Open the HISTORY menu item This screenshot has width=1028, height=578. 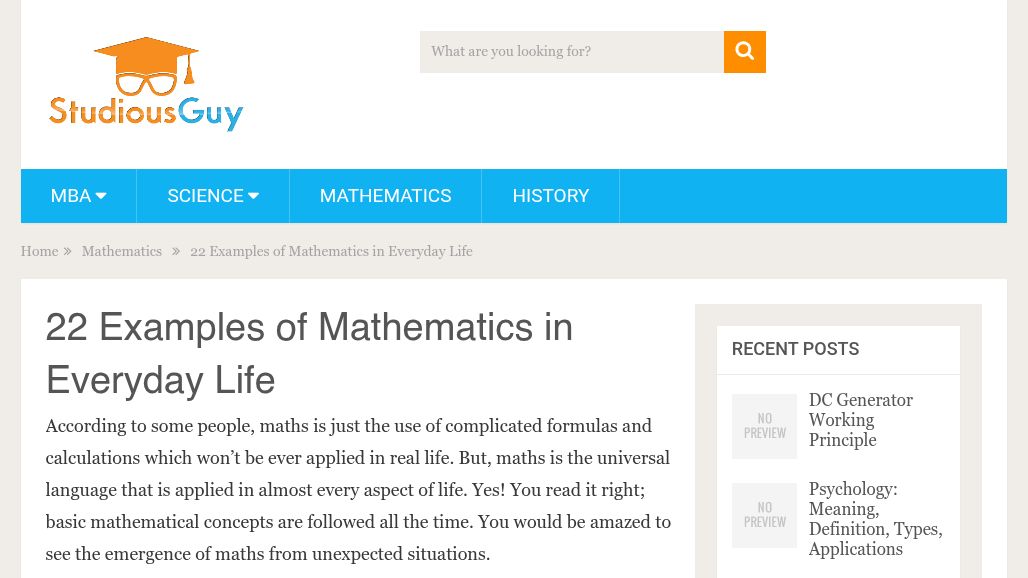550,196
